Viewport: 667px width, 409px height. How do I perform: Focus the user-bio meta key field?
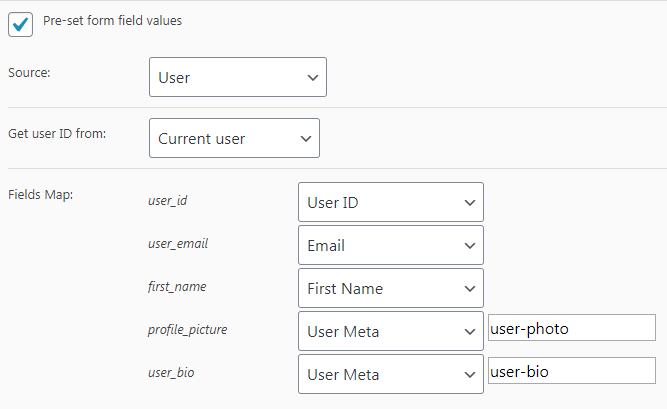point(571,371)
